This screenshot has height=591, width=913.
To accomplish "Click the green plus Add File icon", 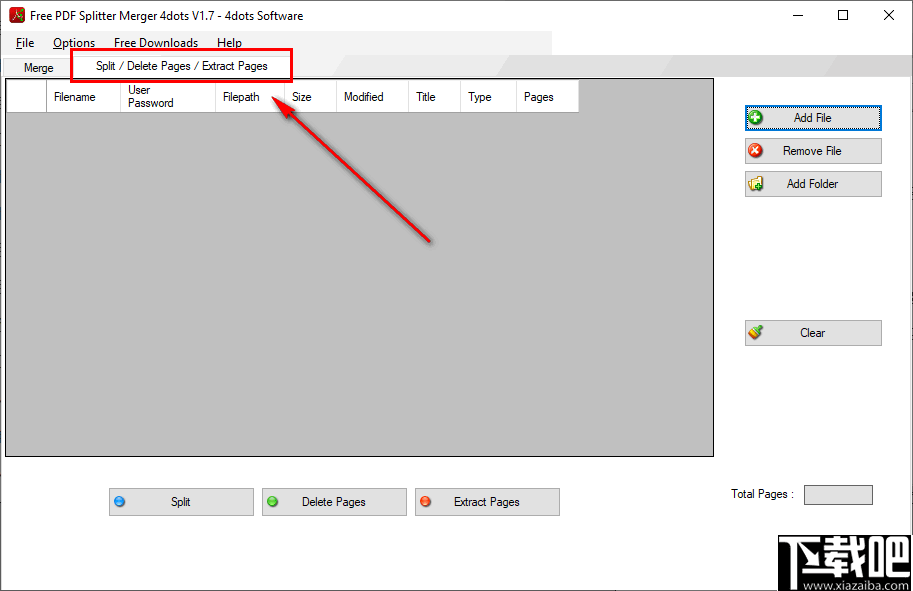I will point(758,117).
